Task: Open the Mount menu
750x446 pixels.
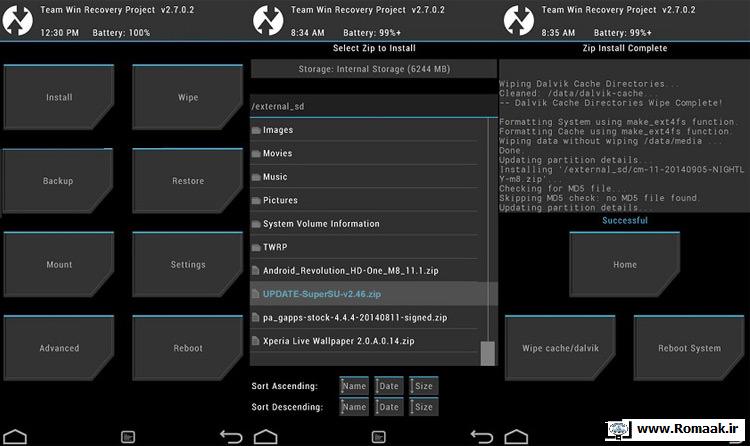Action: pos(59,265)
